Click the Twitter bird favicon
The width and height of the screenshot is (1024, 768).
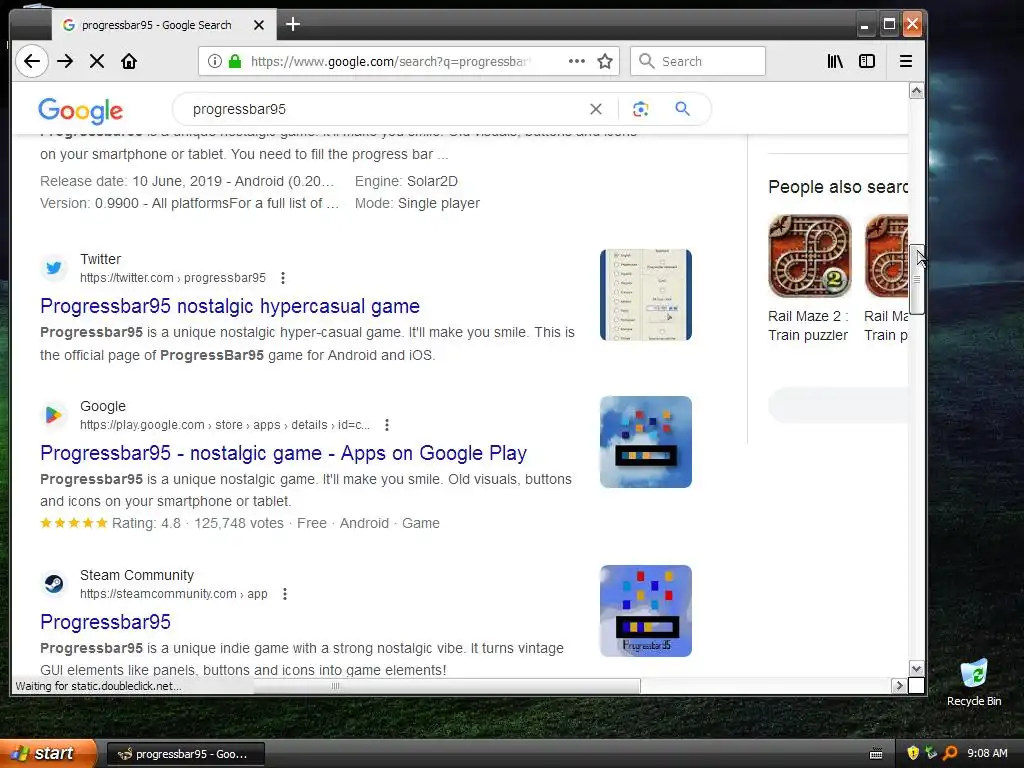point(54,268)
